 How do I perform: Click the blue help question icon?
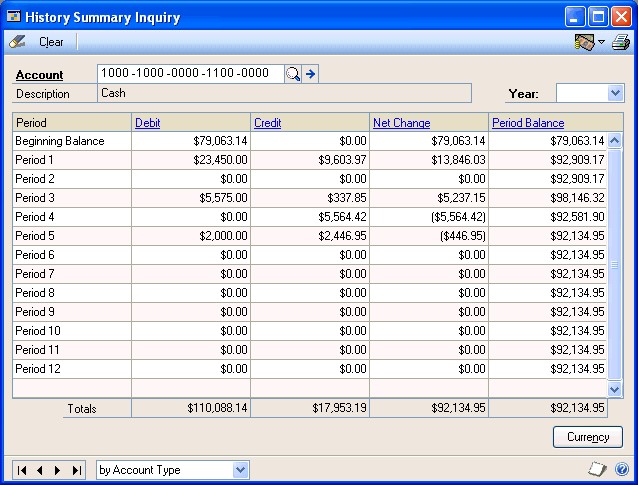(622, 470)
